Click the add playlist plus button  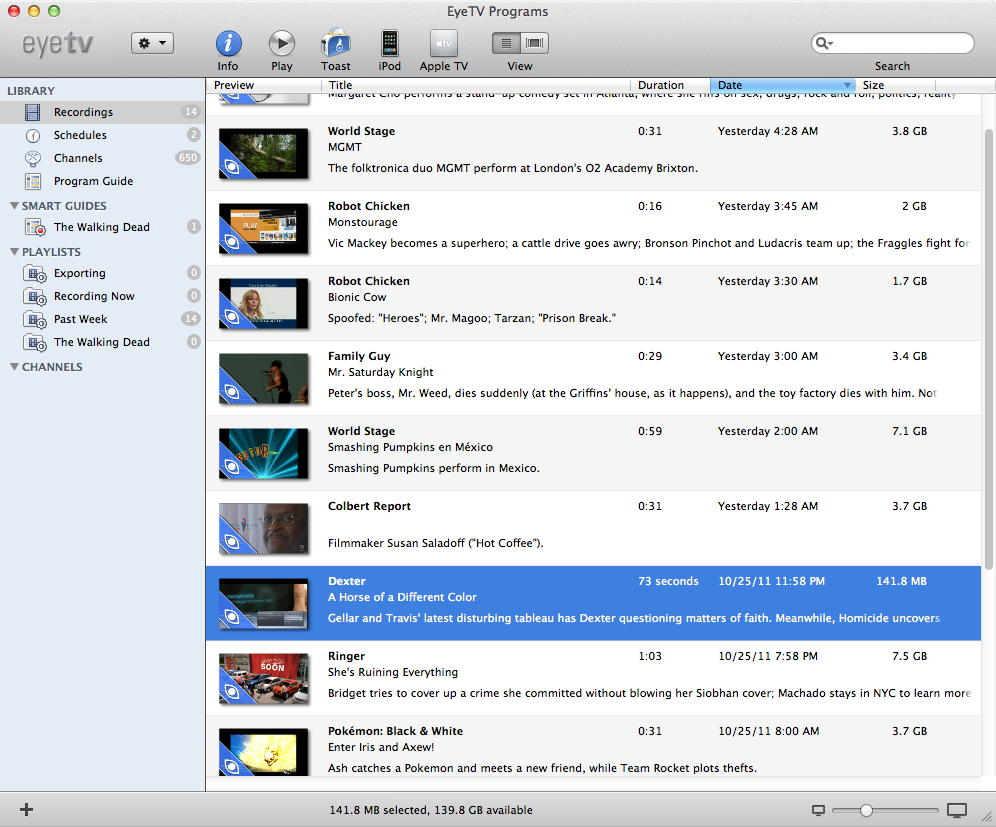27,809
